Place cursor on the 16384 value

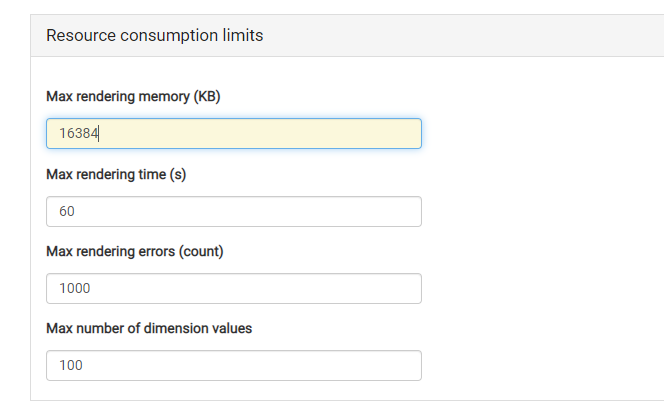(79, 133)
